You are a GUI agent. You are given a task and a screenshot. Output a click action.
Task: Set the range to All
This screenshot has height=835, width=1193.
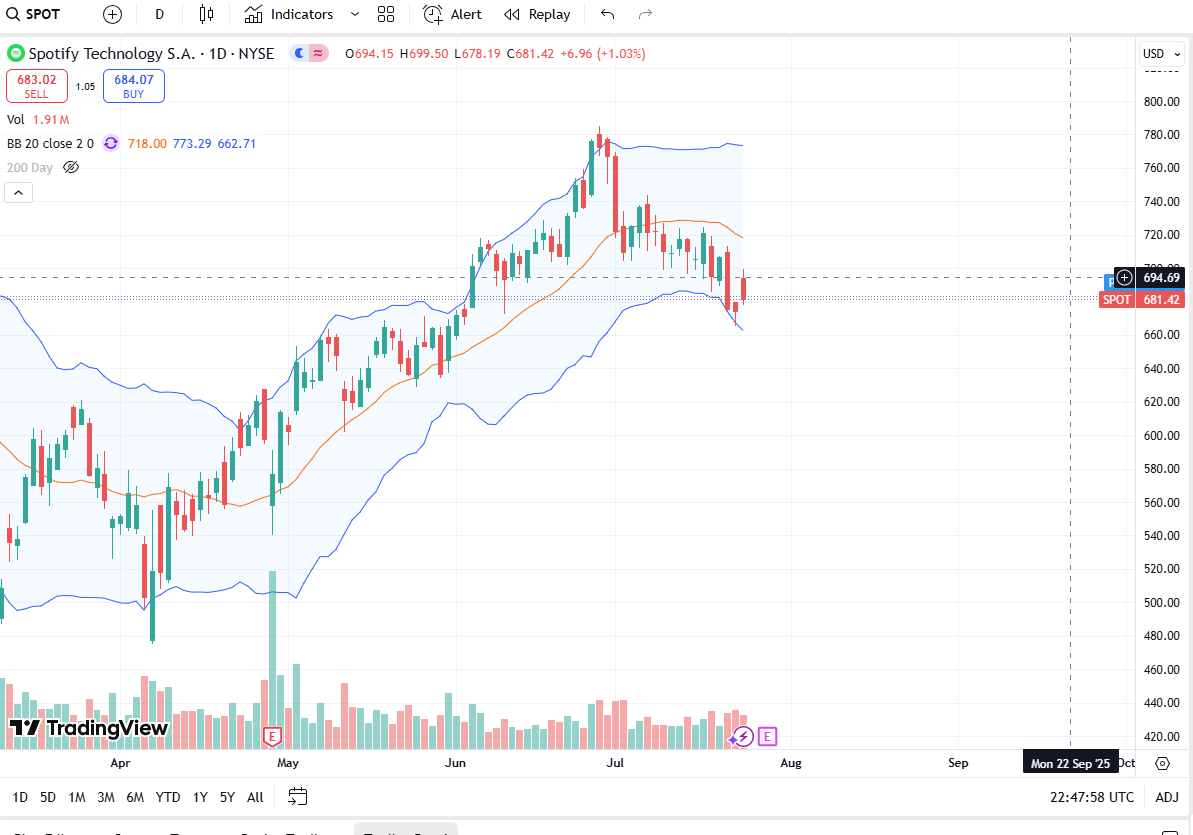(x=256, y=798)
